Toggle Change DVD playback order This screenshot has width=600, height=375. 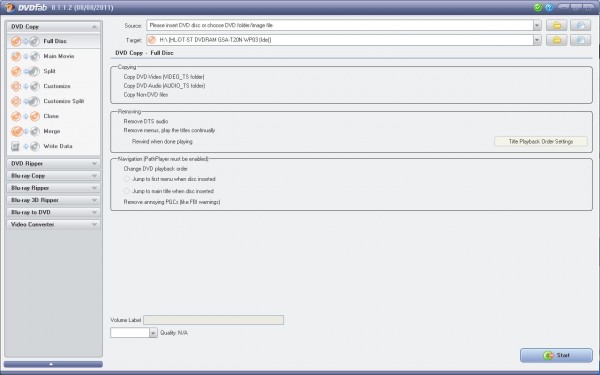pos(155,169)
